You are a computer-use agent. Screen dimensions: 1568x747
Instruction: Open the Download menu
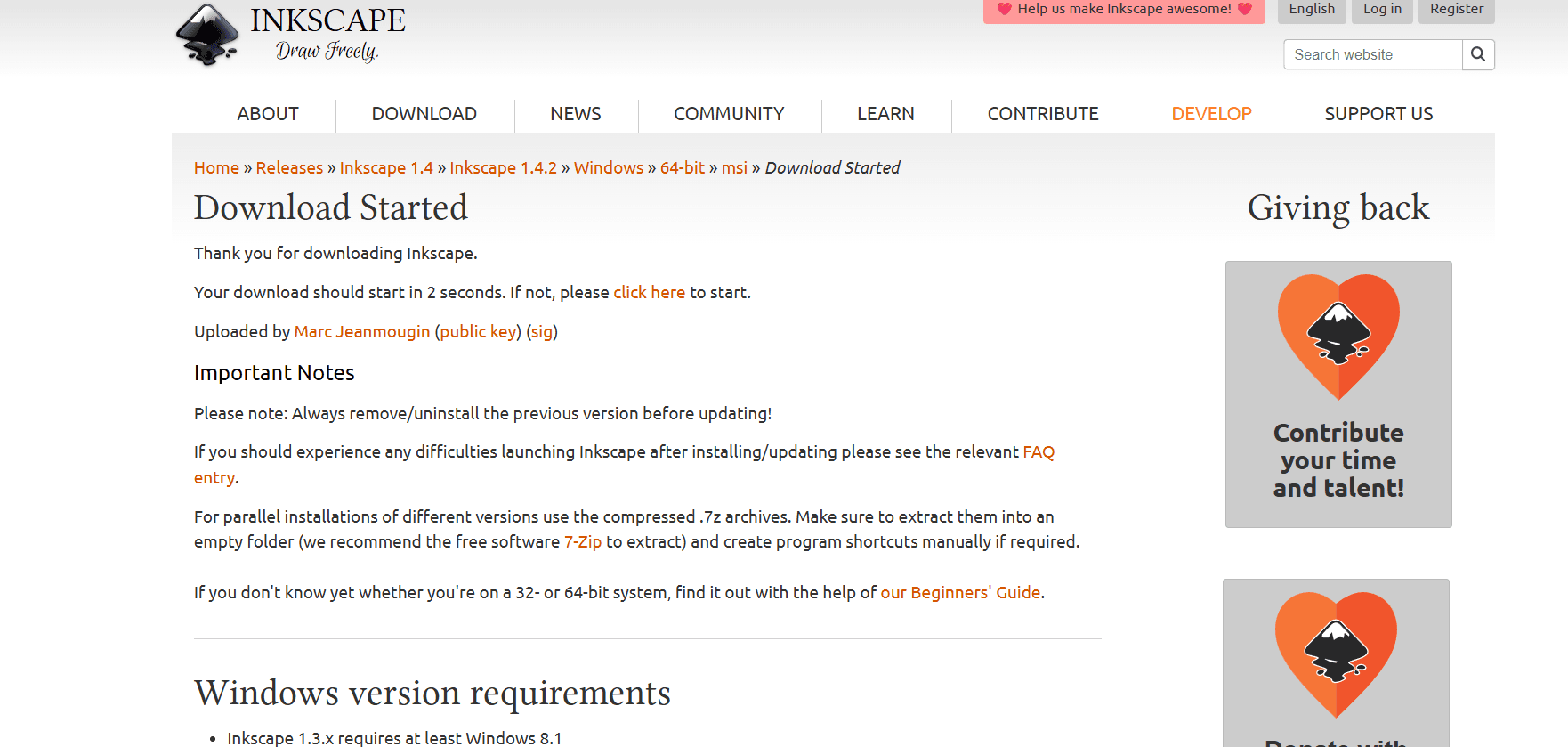point(424,114)
